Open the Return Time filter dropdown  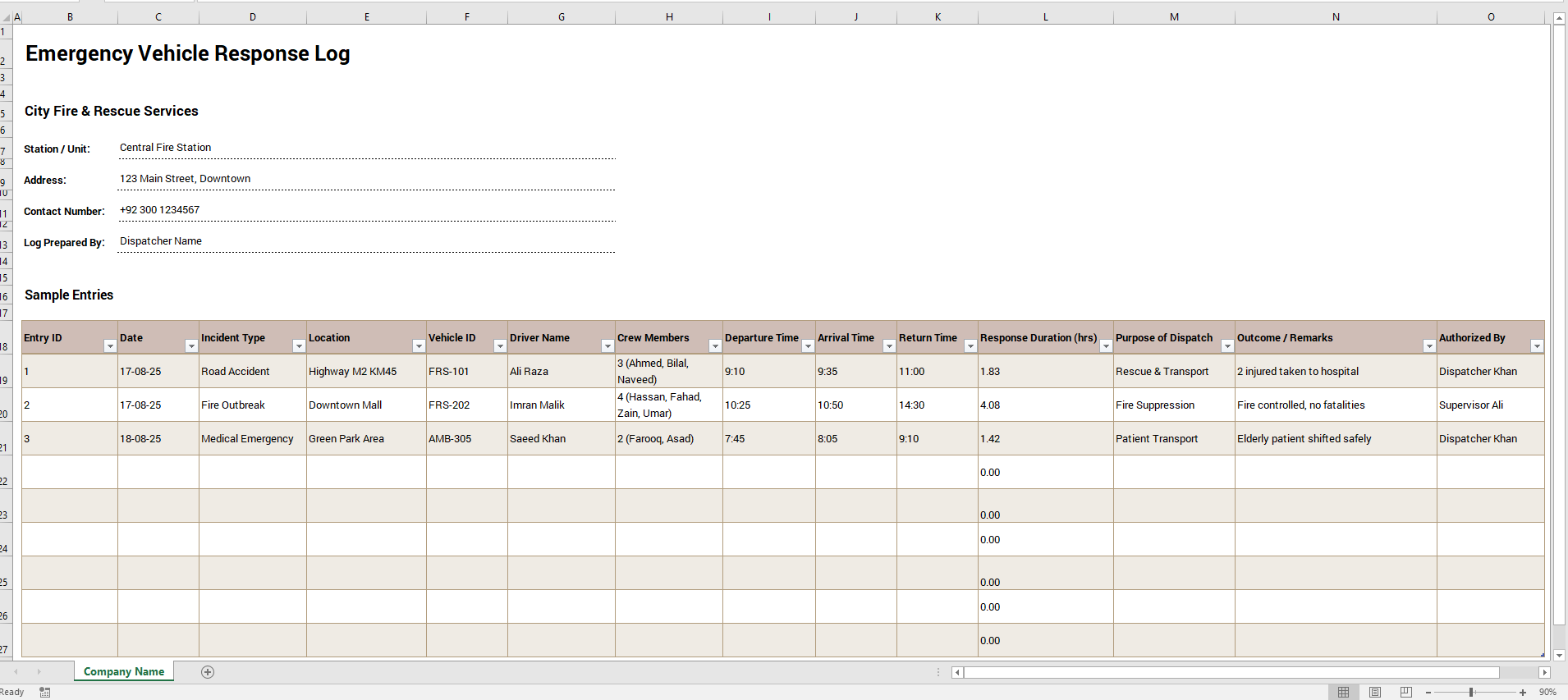pos(970,346)
